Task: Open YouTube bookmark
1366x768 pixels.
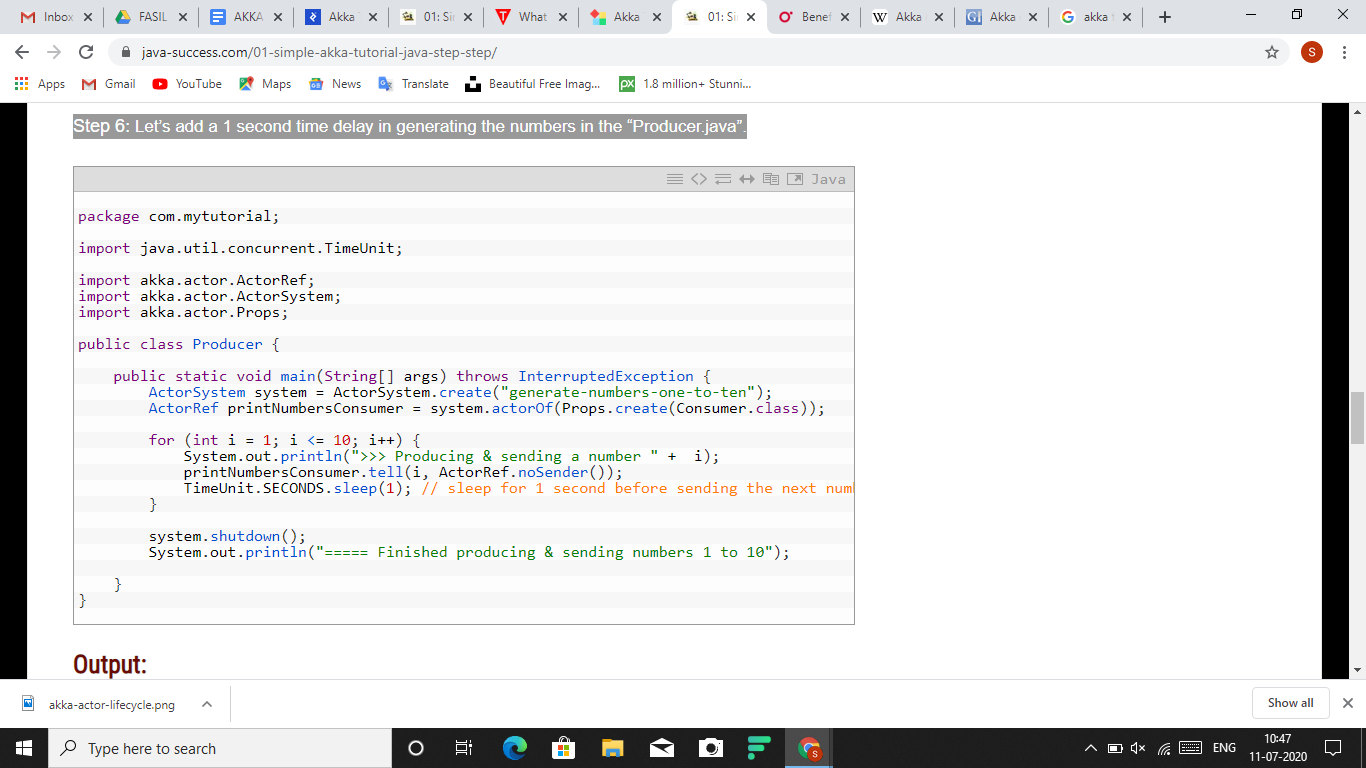Action: (187, 84)
